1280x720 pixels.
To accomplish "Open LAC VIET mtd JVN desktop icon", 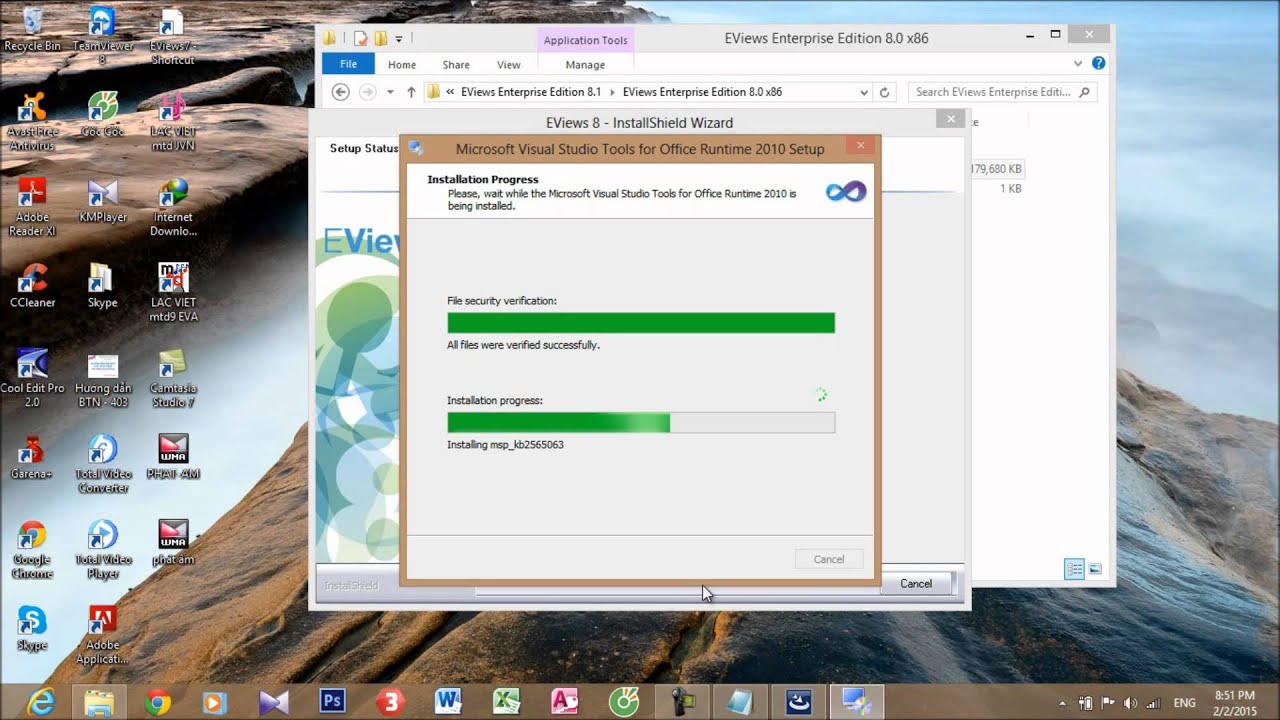I will pyautogui.click(x=173, y=120).
